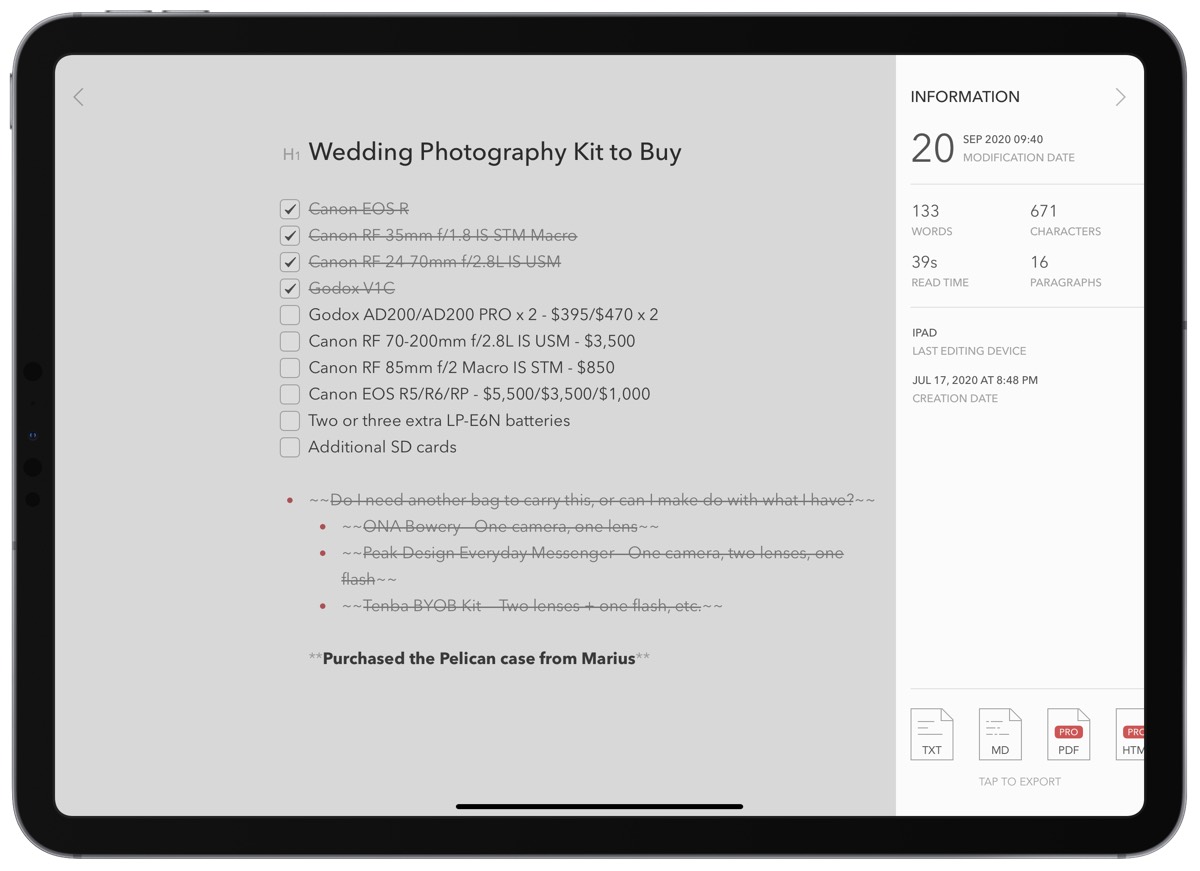Viewport: 1200px width, 871px height.
Task: Uncheck the Canon EOS R checkbox
Action: click(x=290, y=209)
